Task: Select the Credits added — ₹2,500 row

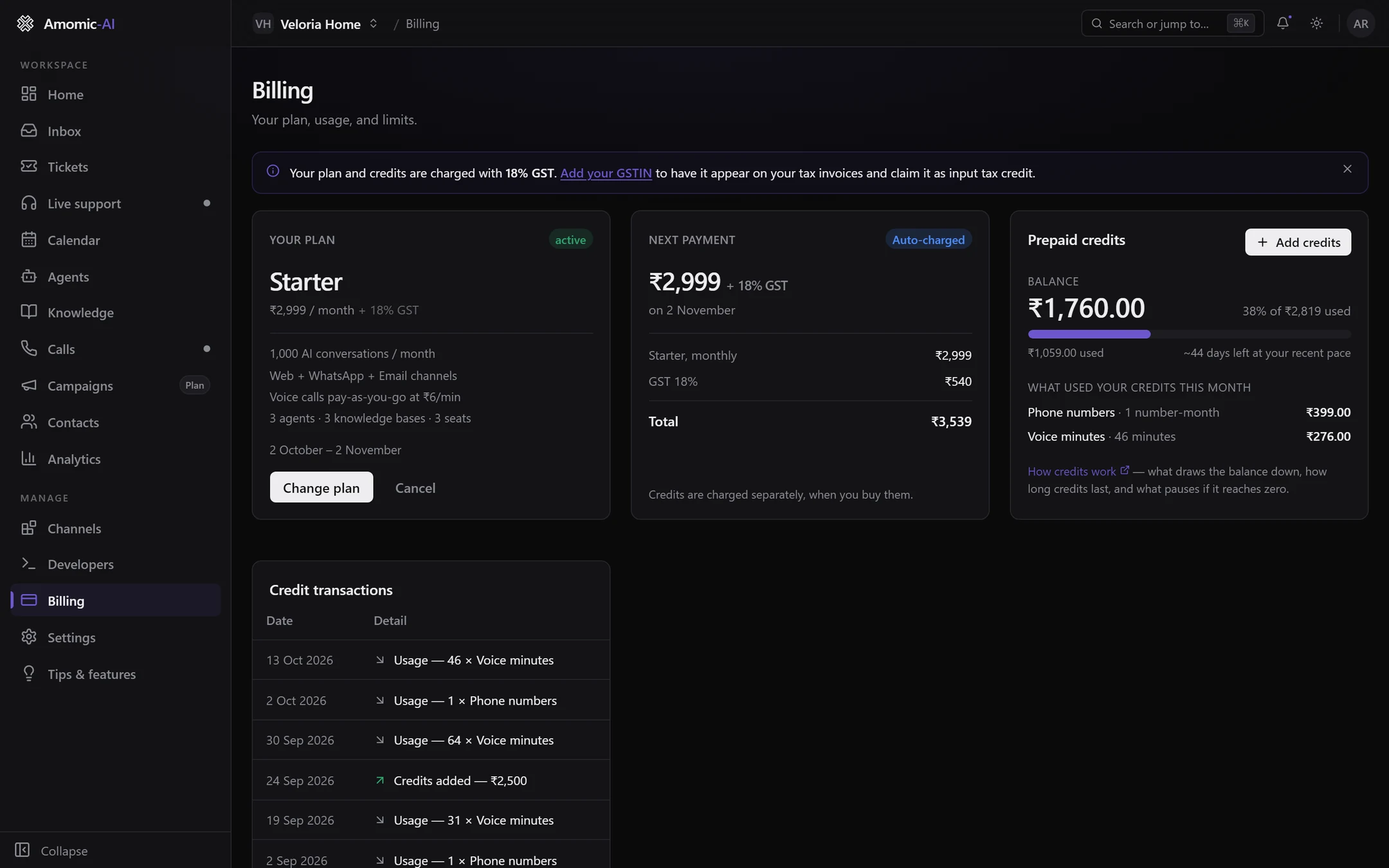Action: [x=431, y=781]
